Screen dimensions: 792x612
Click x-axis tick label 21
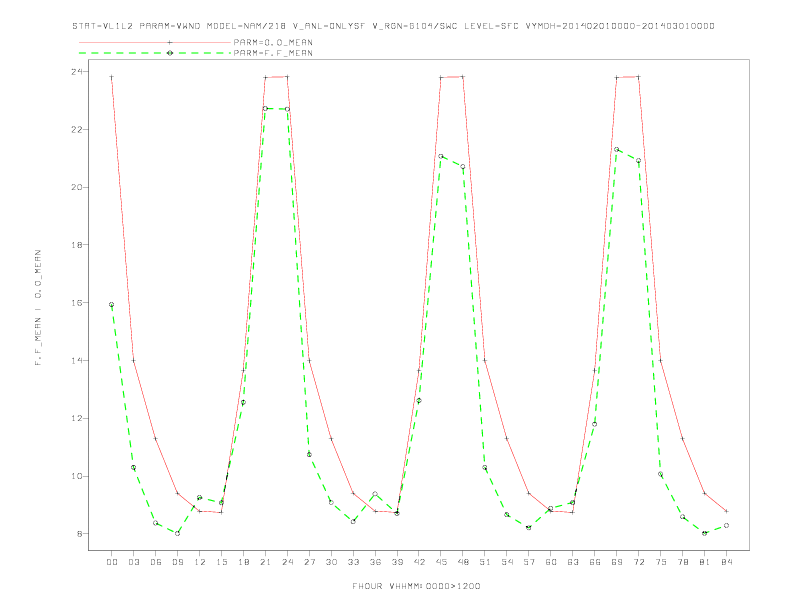pyautogui.click(x=265, y=562)
